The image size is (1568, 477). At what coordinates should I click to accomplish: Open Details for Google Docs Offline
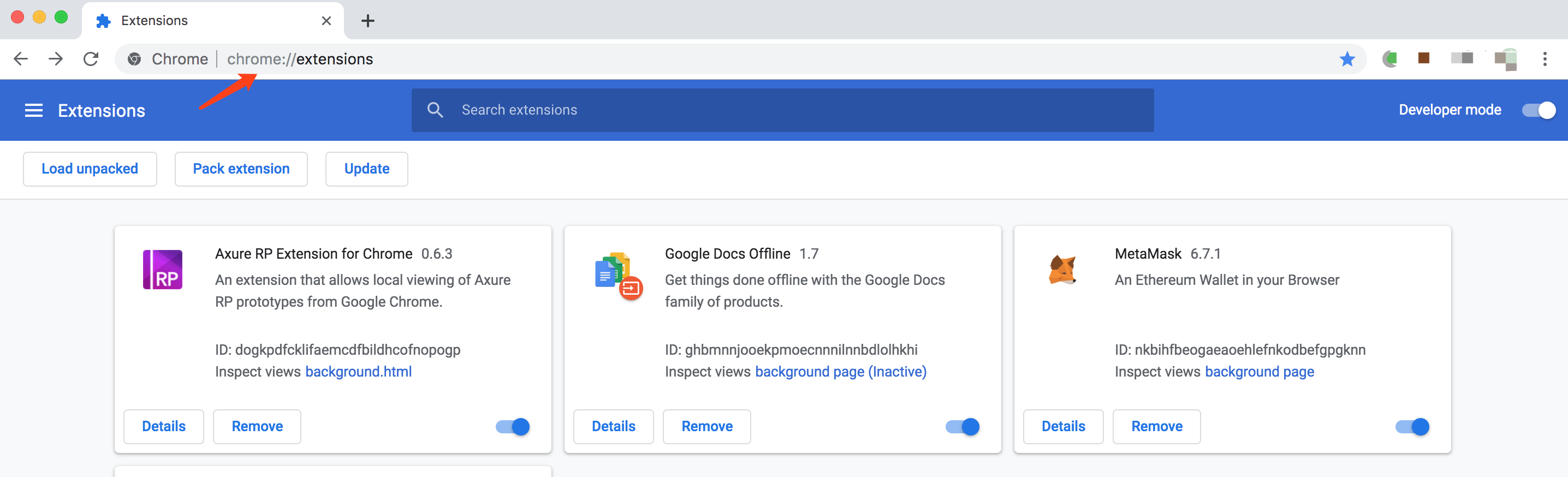click(x=614, y=426)
